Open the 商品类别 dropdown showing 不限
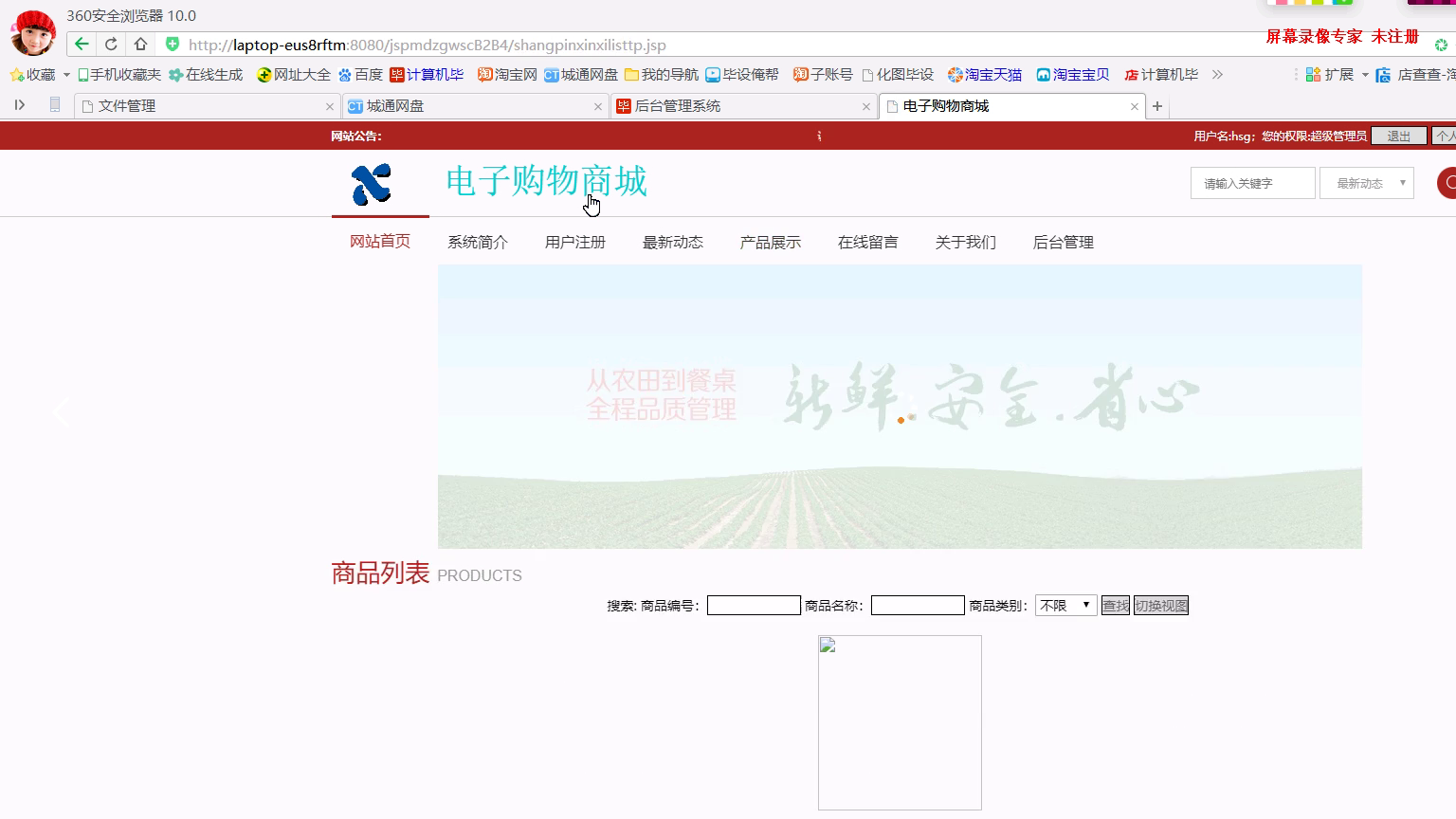This screenshot has width=1456, height=819. [1066, 606]
